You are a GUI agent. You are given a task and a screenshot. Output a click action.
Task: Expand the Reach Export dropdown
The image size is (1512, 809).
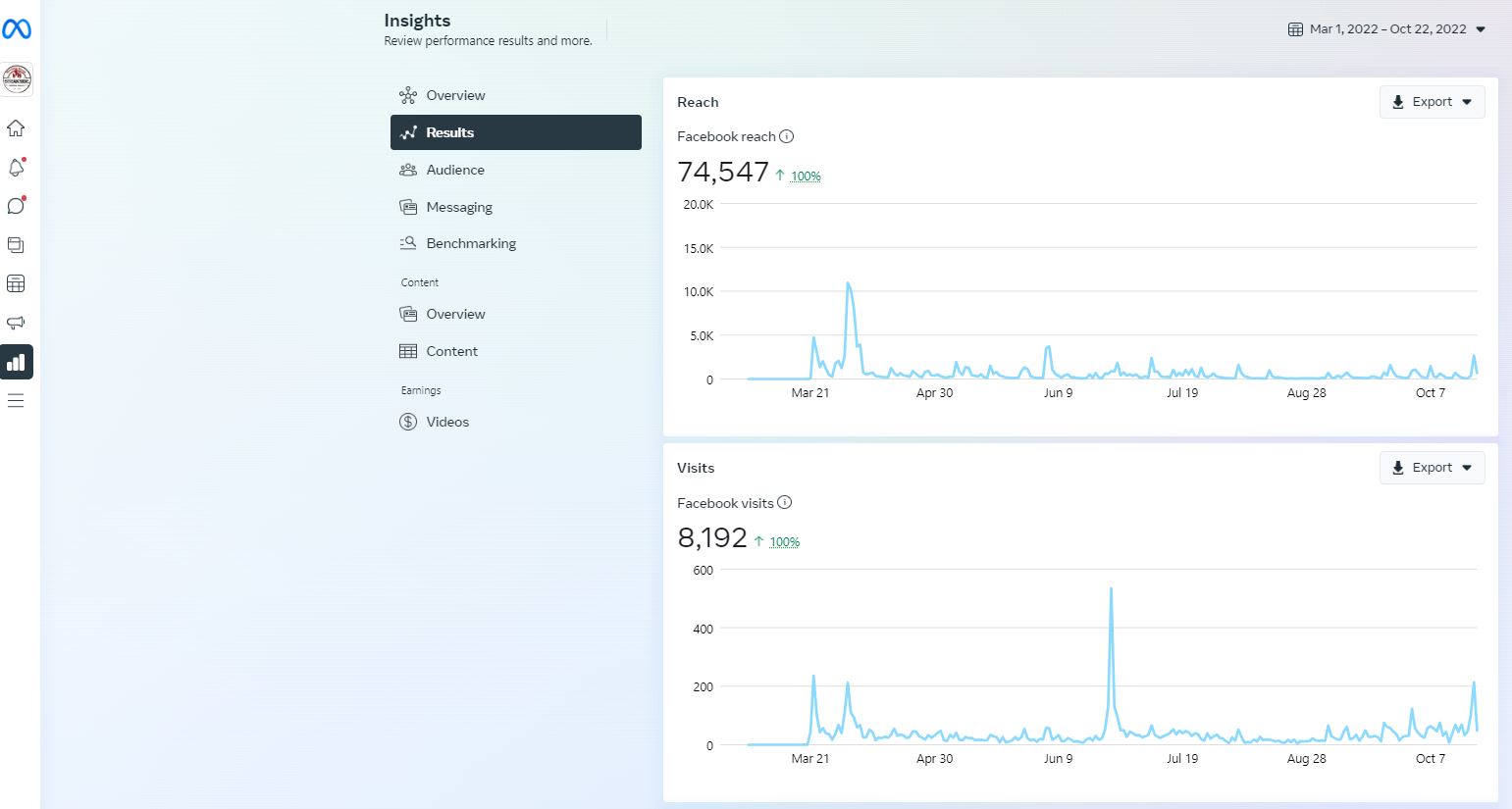tap(1432, 102)
